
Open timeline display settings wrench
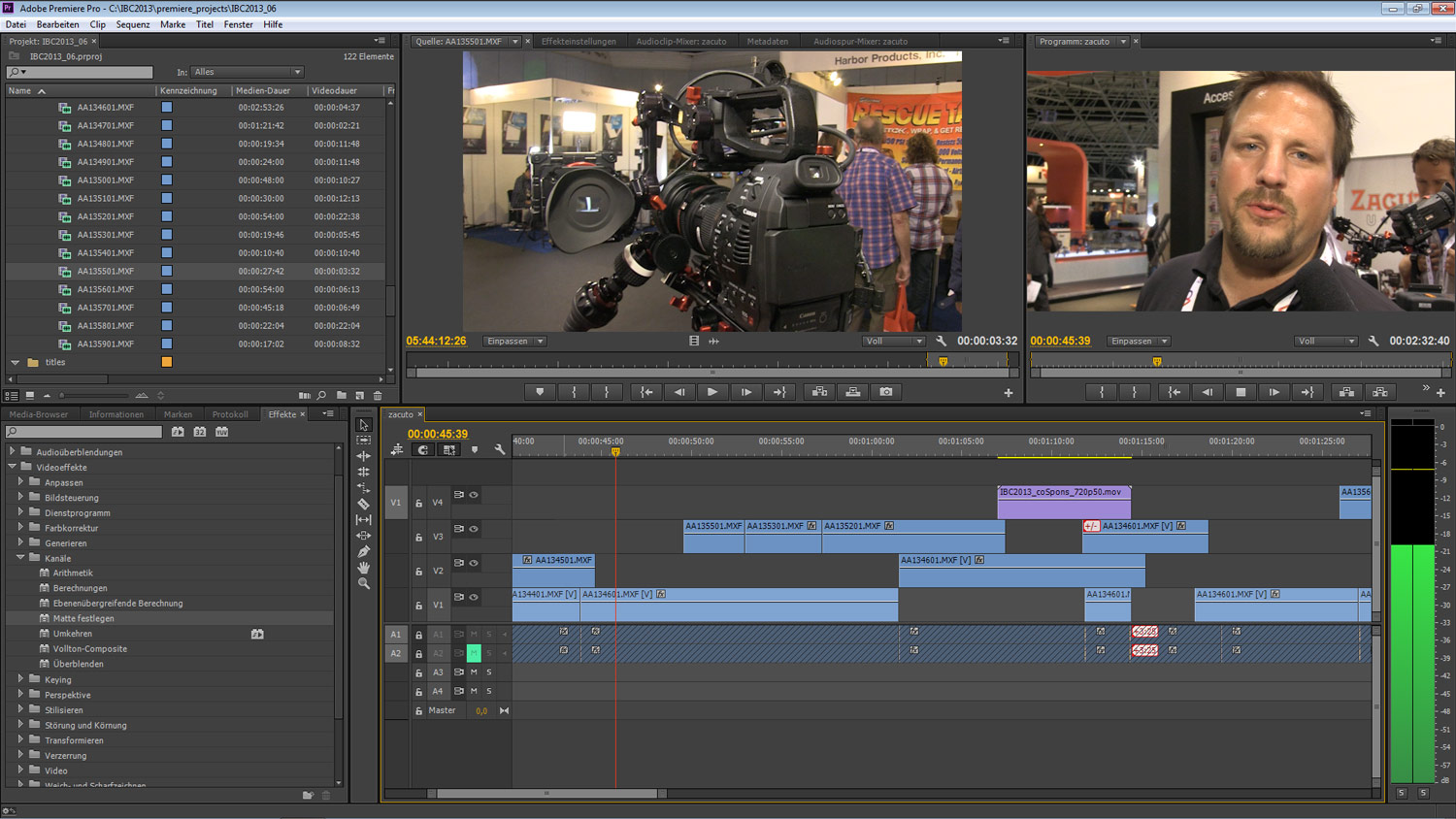[x=500, y=449]
